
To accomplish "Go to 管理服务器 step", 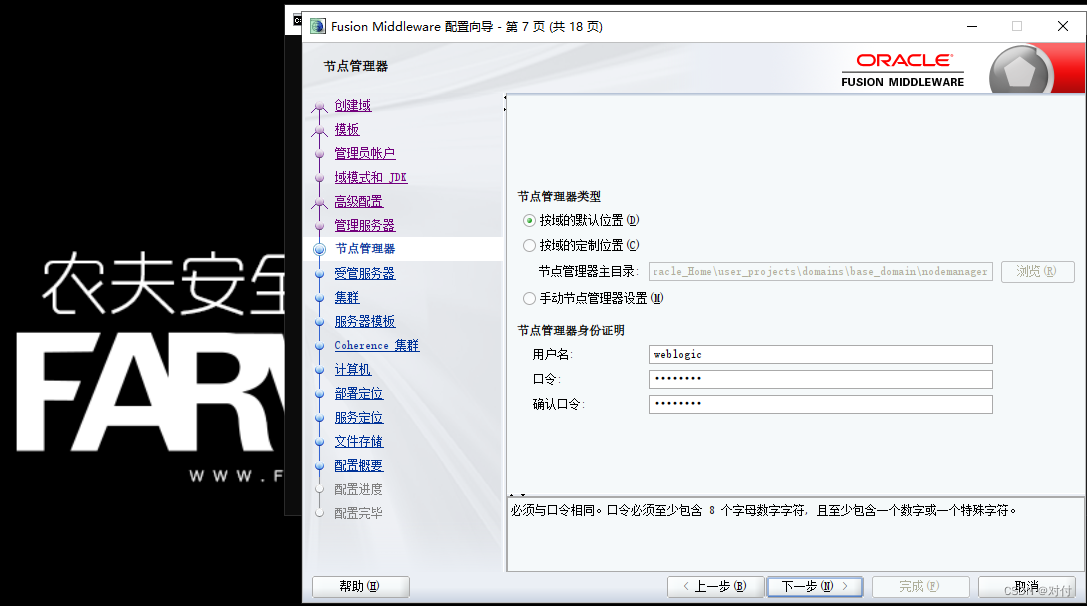I will point(365,225).
